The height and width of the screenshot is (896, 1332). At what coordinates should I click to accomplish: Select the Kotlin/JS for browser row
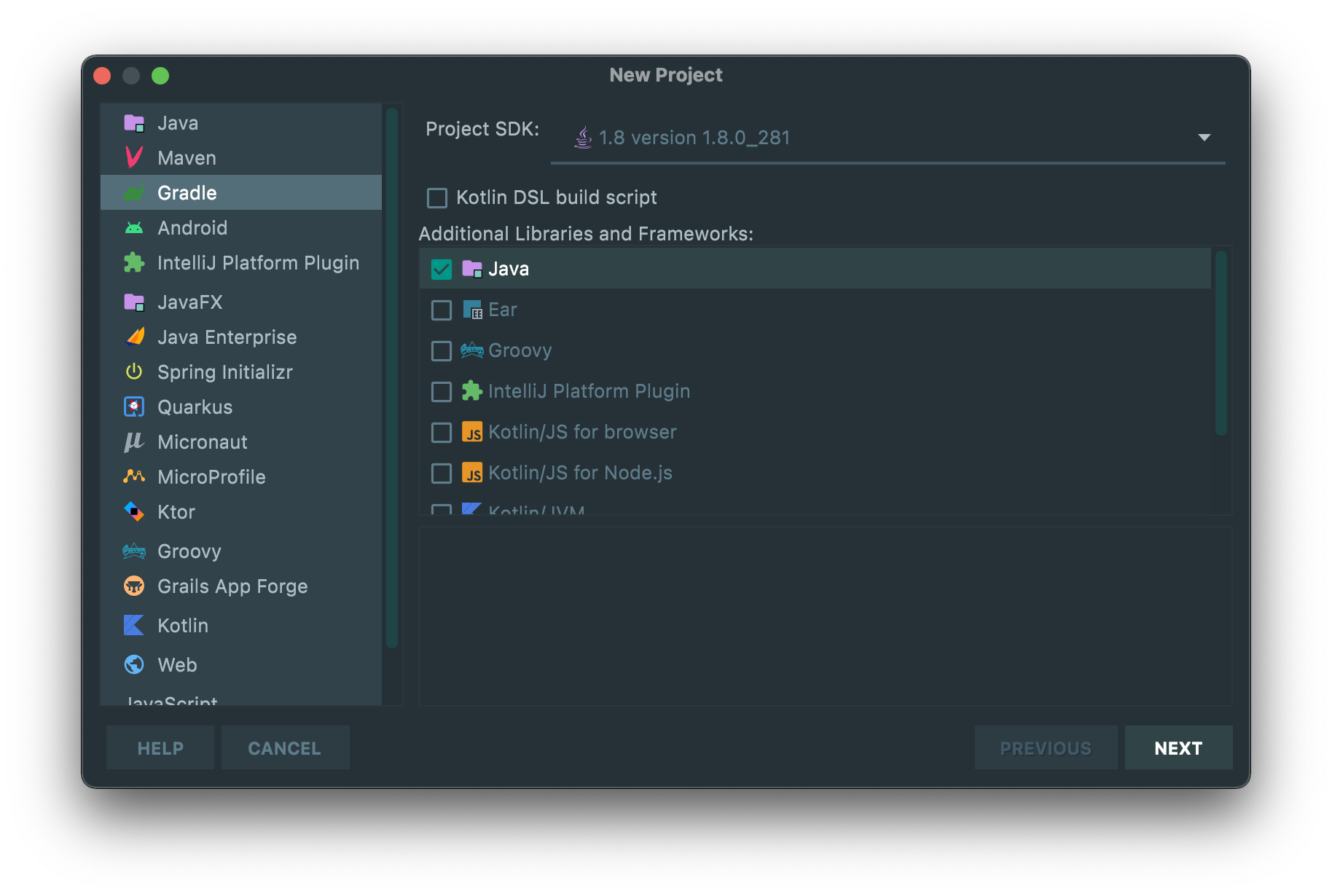click(583, 431)
